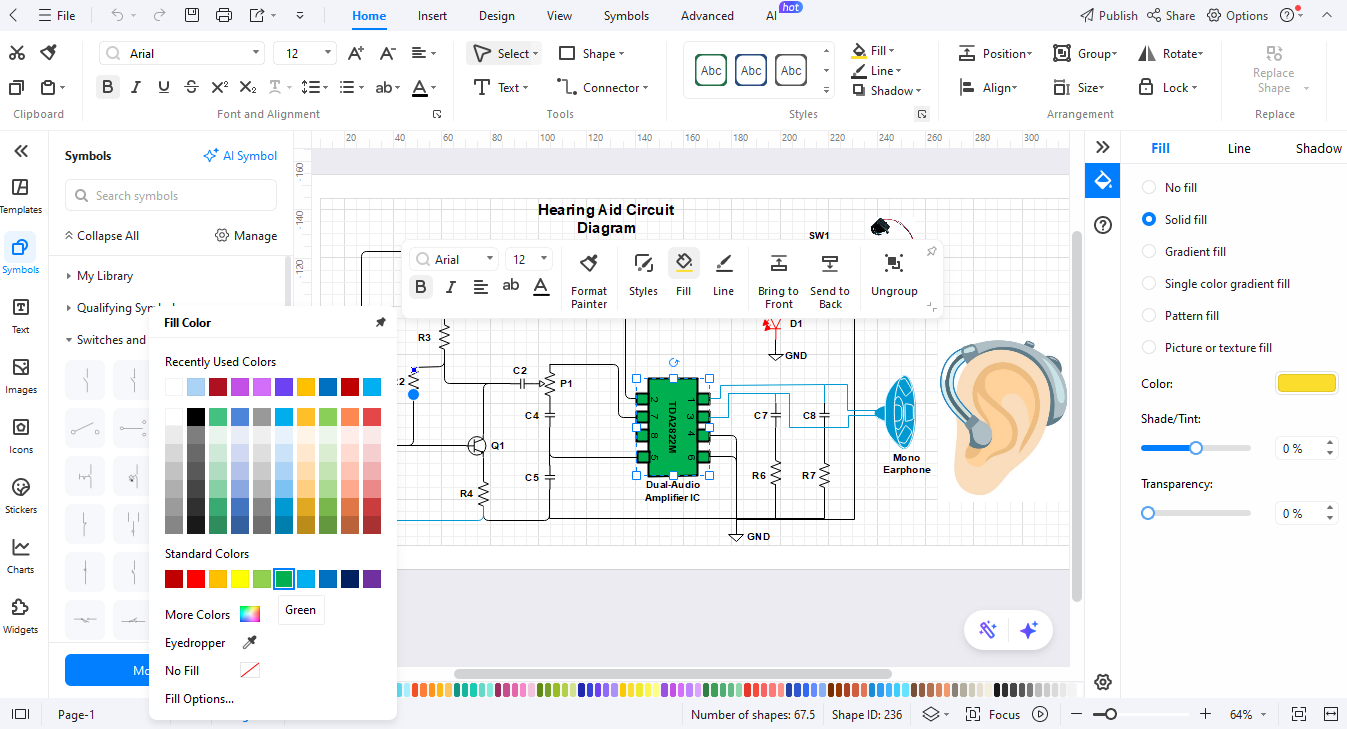
Task: Open the Rotate dropdown
Action: click(x=1171, y=53)
